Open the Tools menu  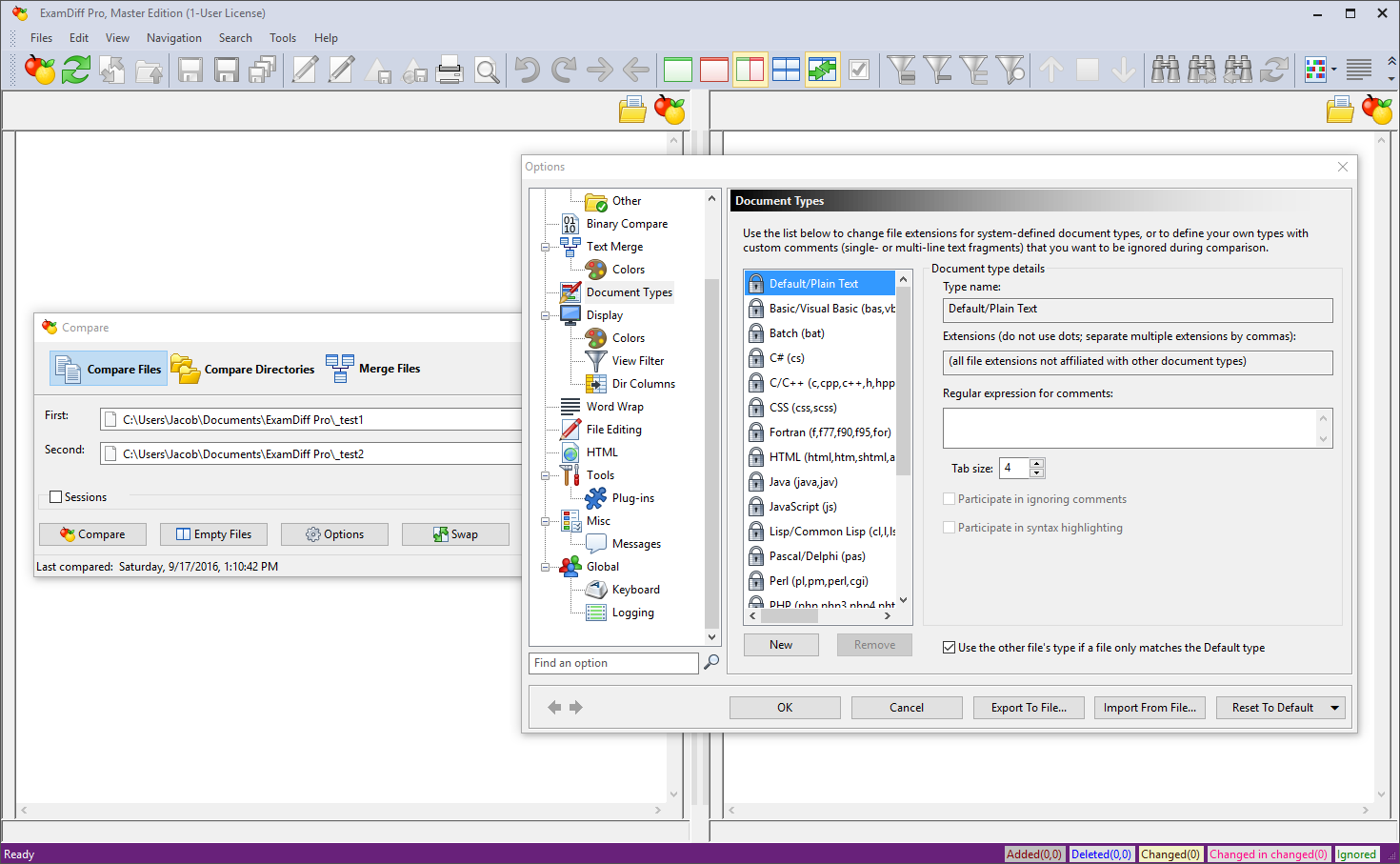[x=283, y=38]
